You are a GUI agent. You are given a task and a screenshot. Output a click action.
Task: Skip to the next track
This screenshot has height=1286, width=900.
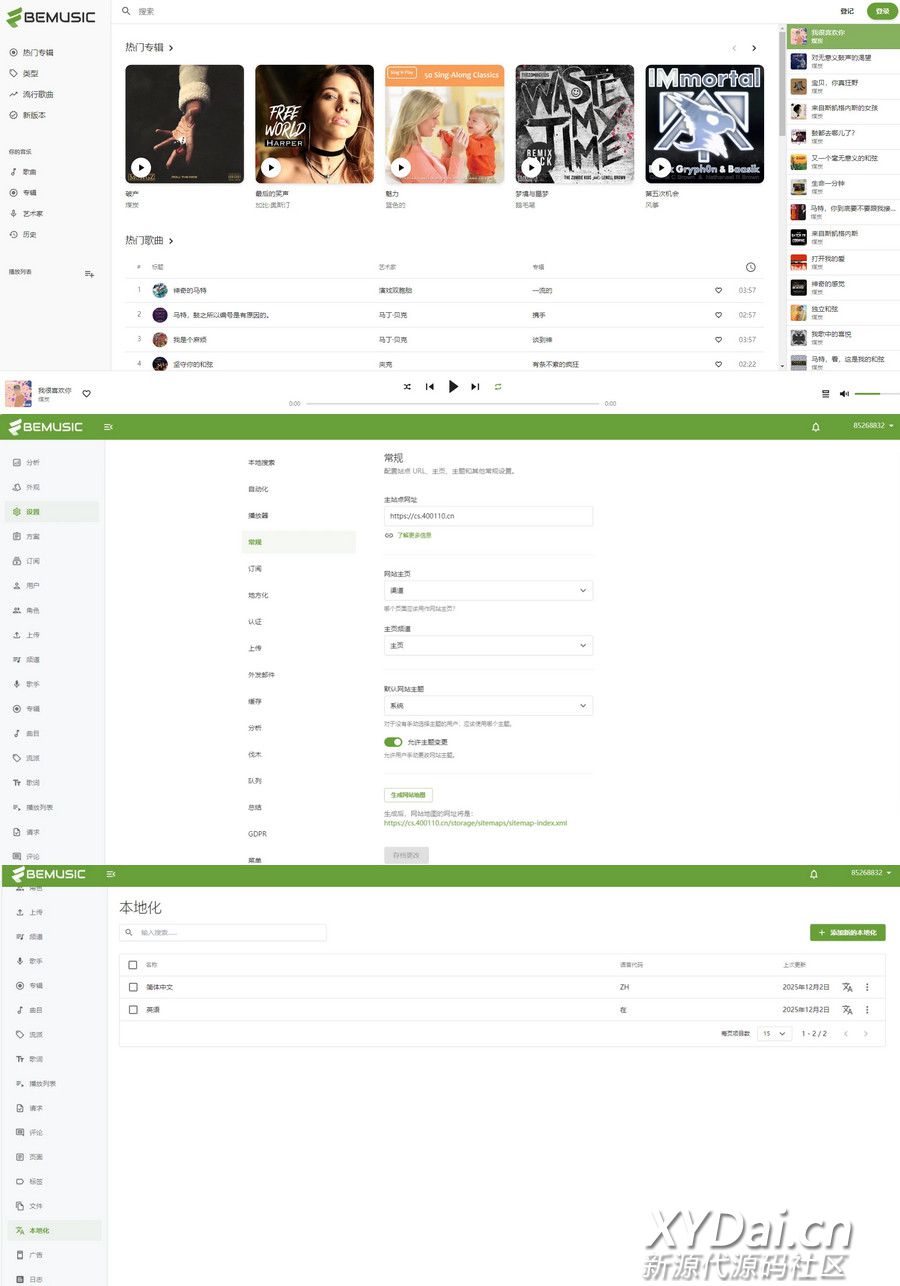(x=475, y=386)
